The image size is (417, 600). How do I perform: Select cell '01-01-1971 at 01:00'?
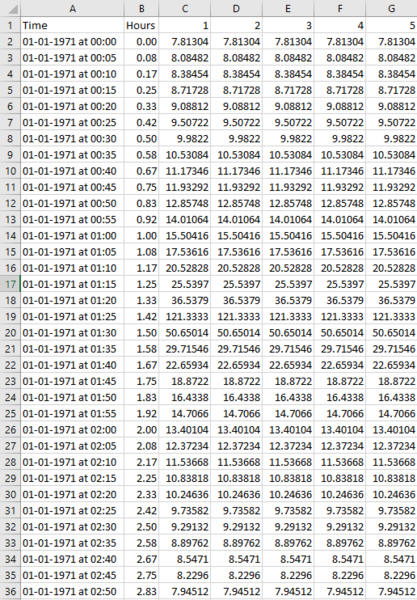(72, 236)
